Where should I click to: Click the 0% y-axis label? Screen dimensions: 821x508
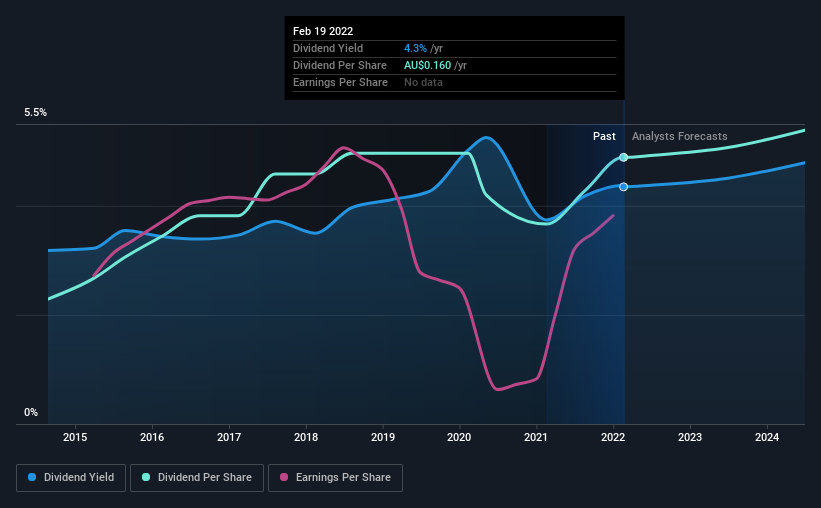point(31,413)
